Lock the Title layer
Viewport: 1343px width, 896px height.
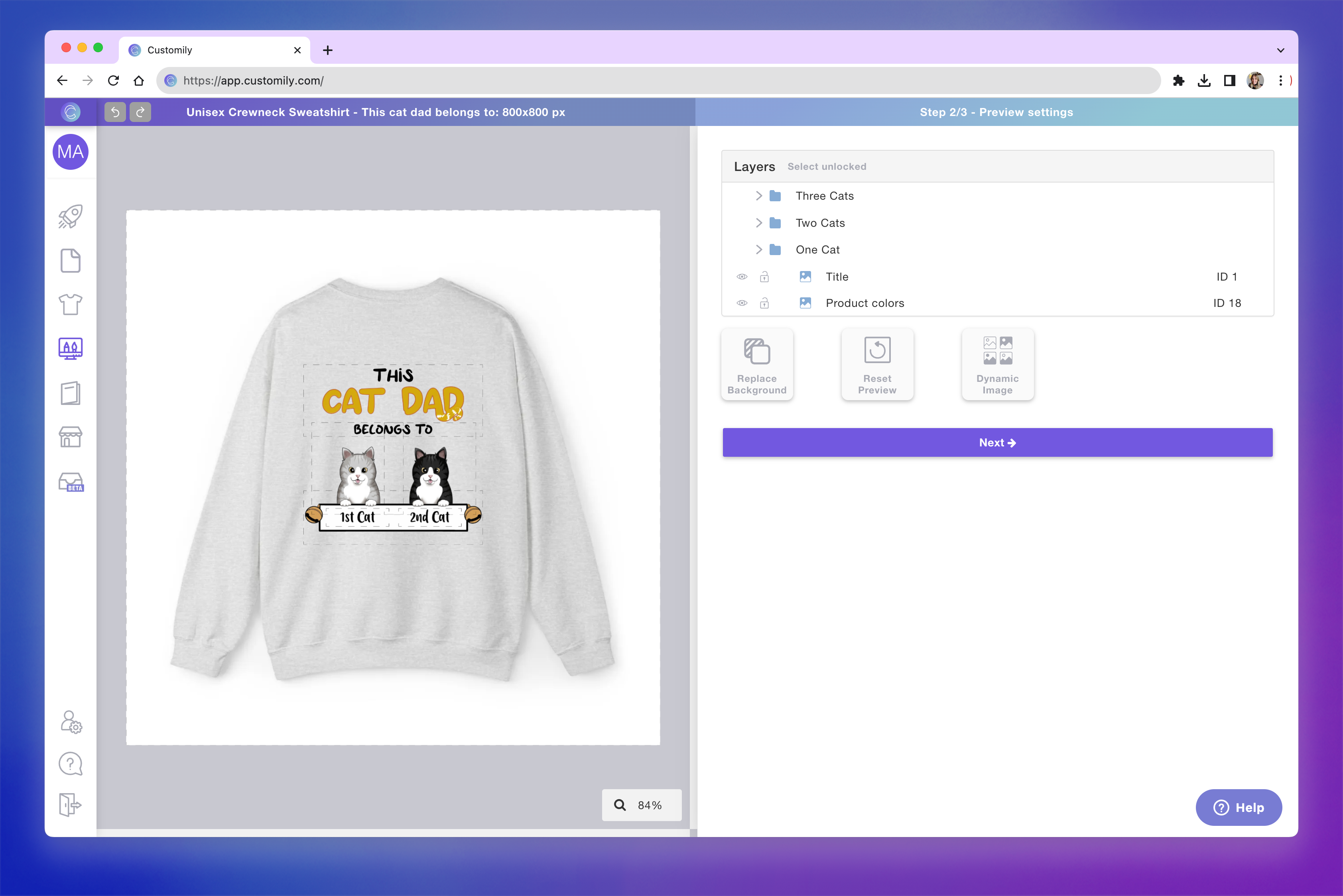pyautogui.click(x=765, y=277)
